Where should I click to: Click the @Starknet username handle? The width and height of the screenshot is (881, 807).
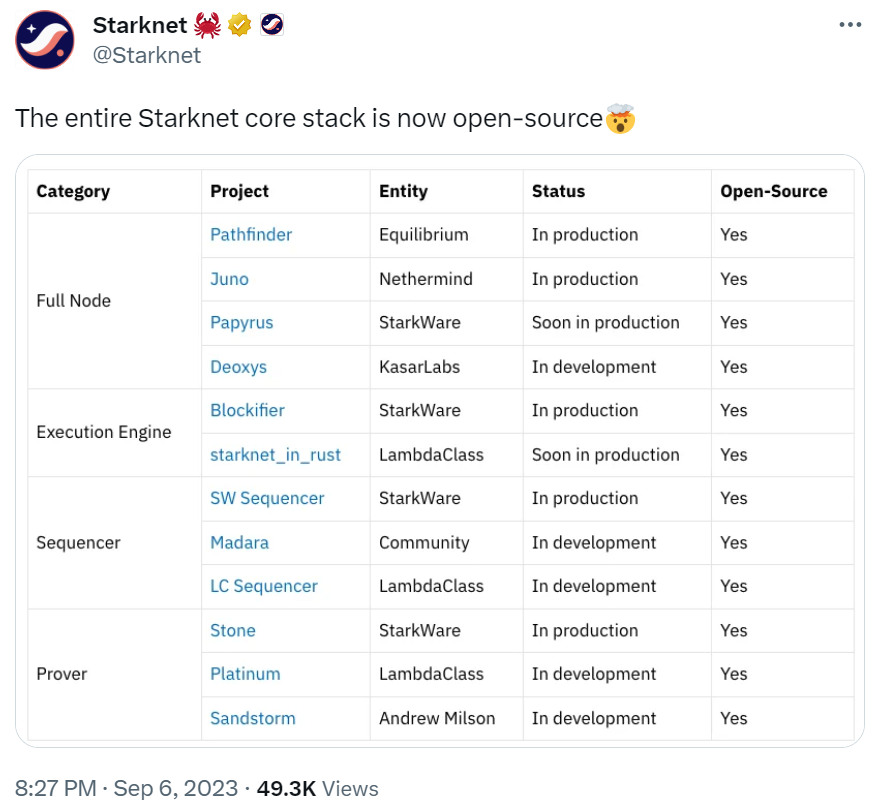pyautogui.click(x=148, y=55)
